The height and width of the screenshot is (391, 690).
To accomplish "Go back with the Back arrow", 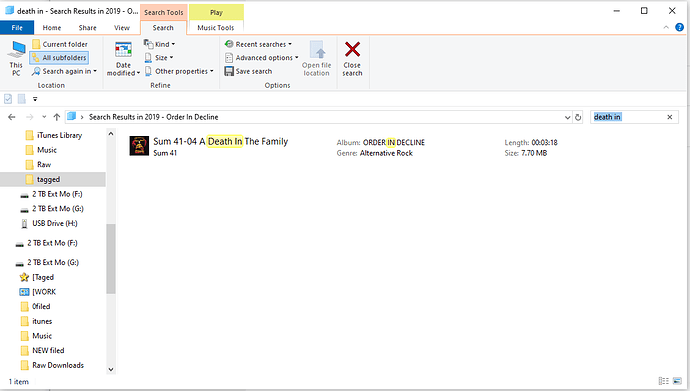I will 12,117.
